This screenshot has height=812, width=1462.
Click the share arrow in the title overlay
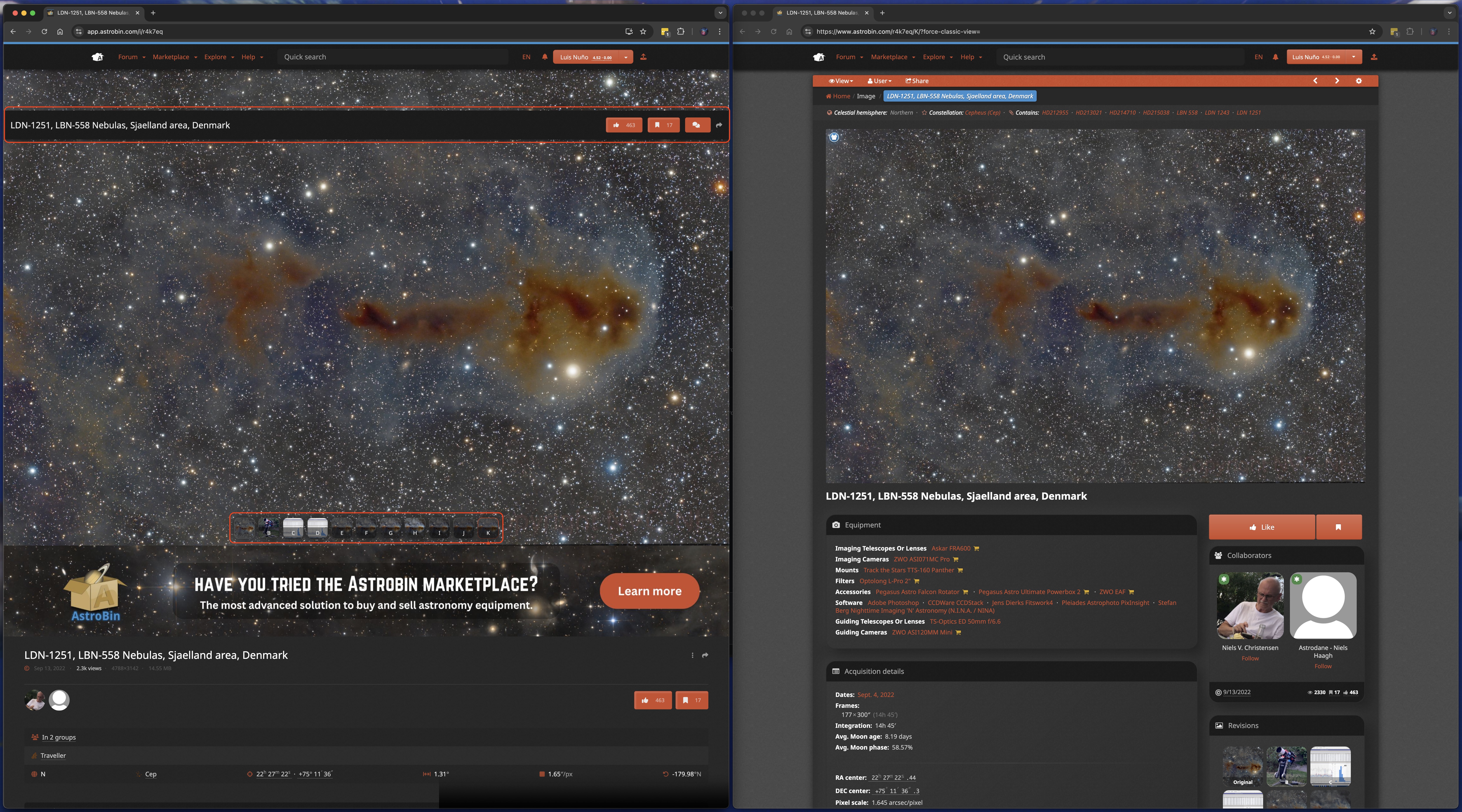pos(719,125)
